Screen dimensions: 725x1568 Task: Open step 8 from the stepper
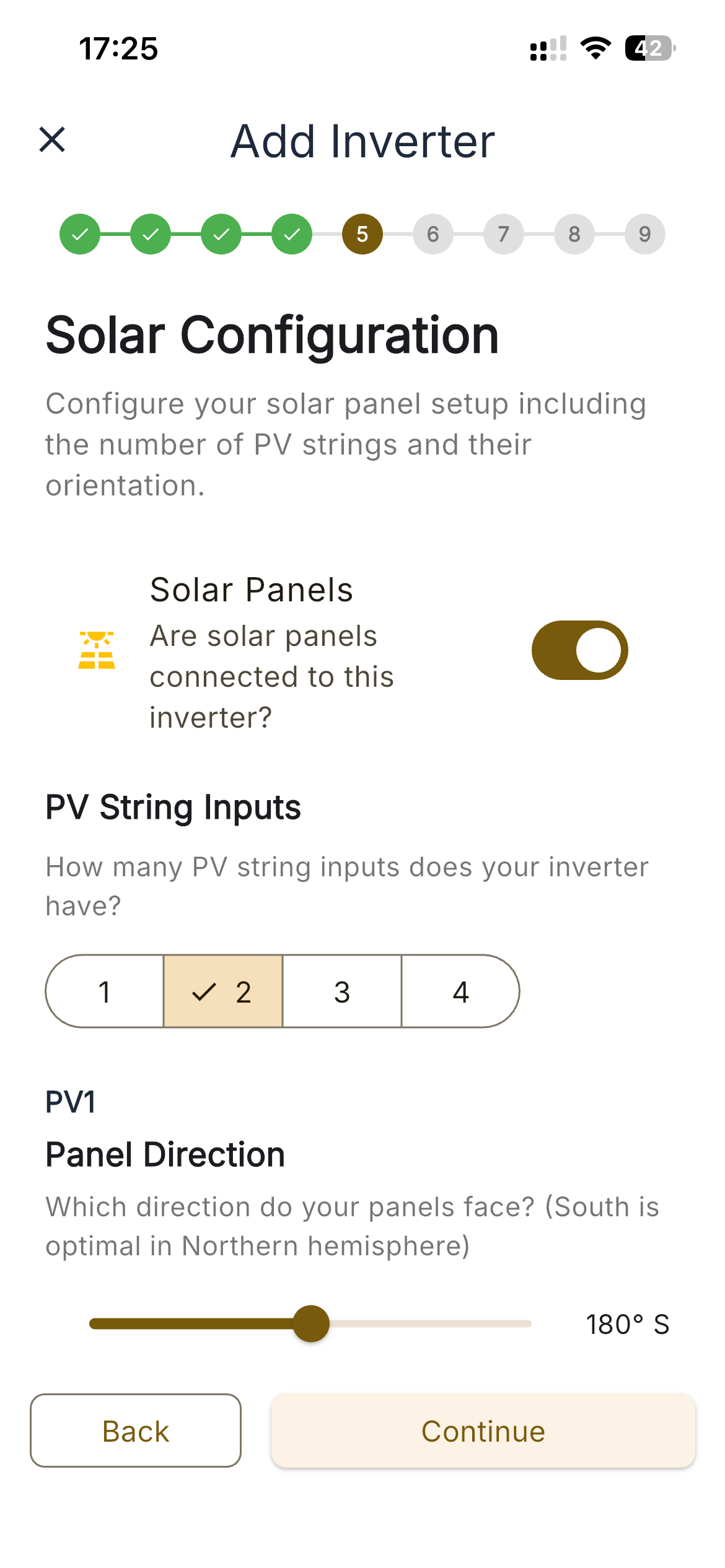pyautogui.click(x=574, y=234)
